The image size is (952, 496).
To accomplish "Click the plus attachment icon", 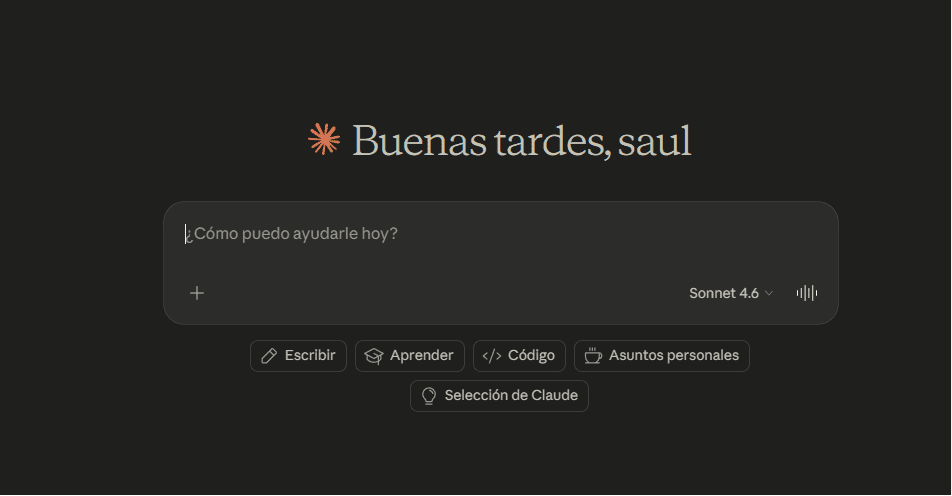I will 197,293.
